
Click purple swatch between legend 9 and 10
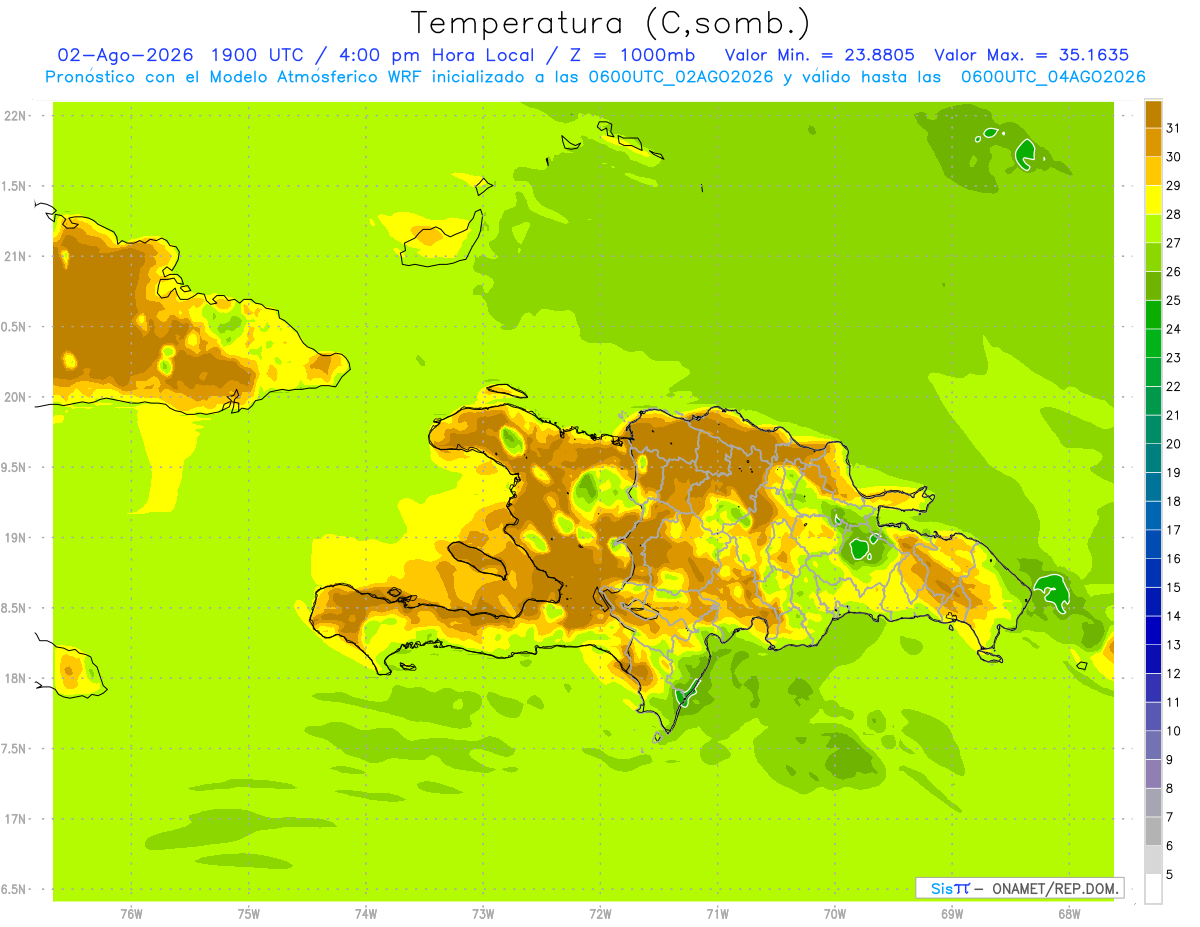tap(1153, 745)
